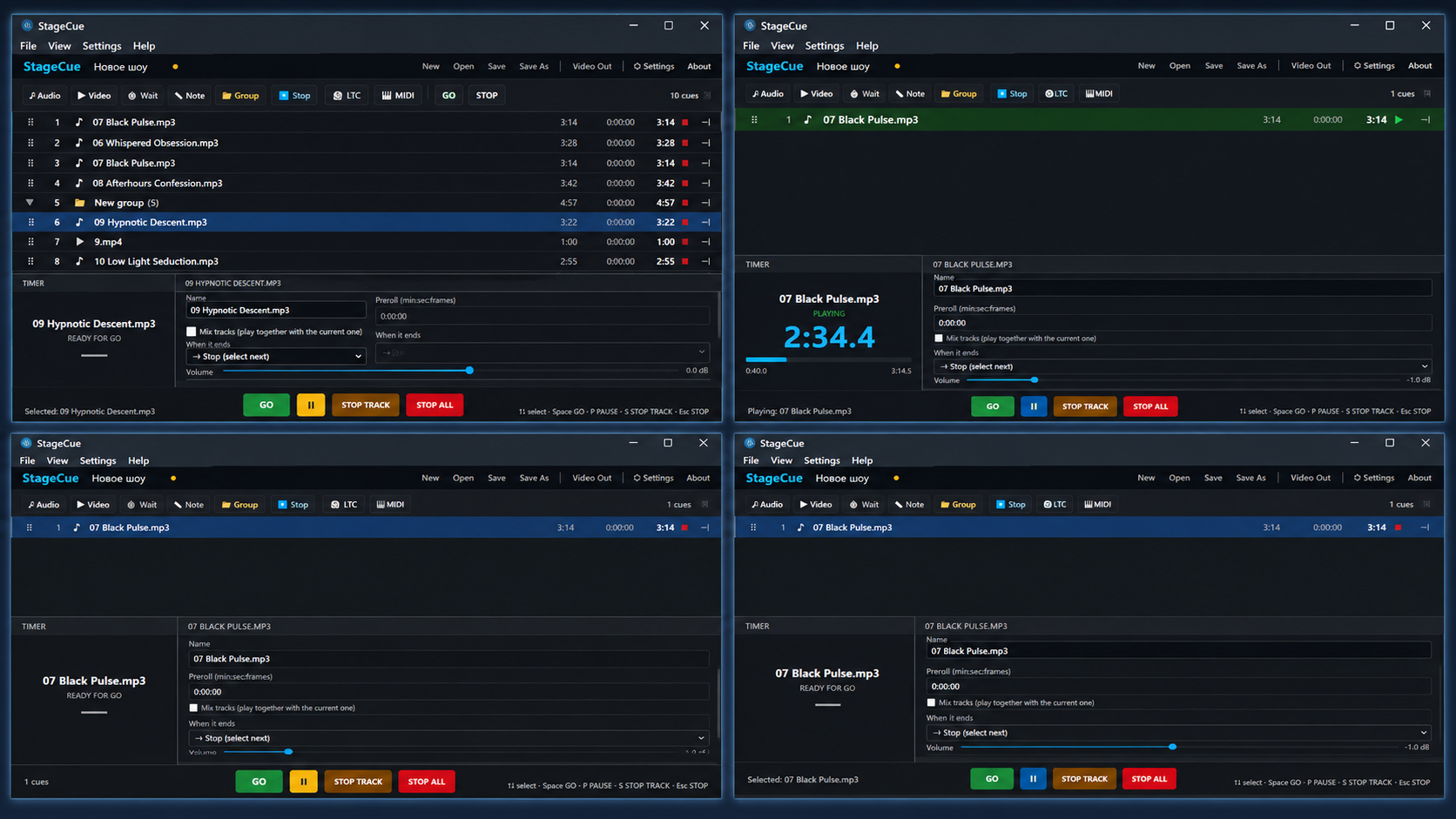Add Wait cue in top-left window
1456x819 pixels.
pos(143,96)
